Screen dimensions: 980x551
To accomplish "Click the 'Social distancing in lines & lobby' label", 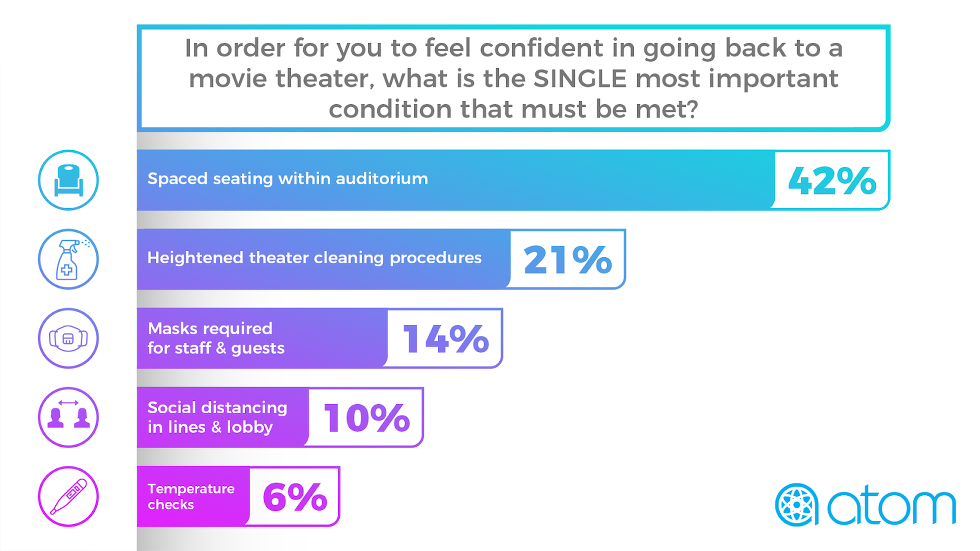I will pyautogui.click(x=217, y=416).
